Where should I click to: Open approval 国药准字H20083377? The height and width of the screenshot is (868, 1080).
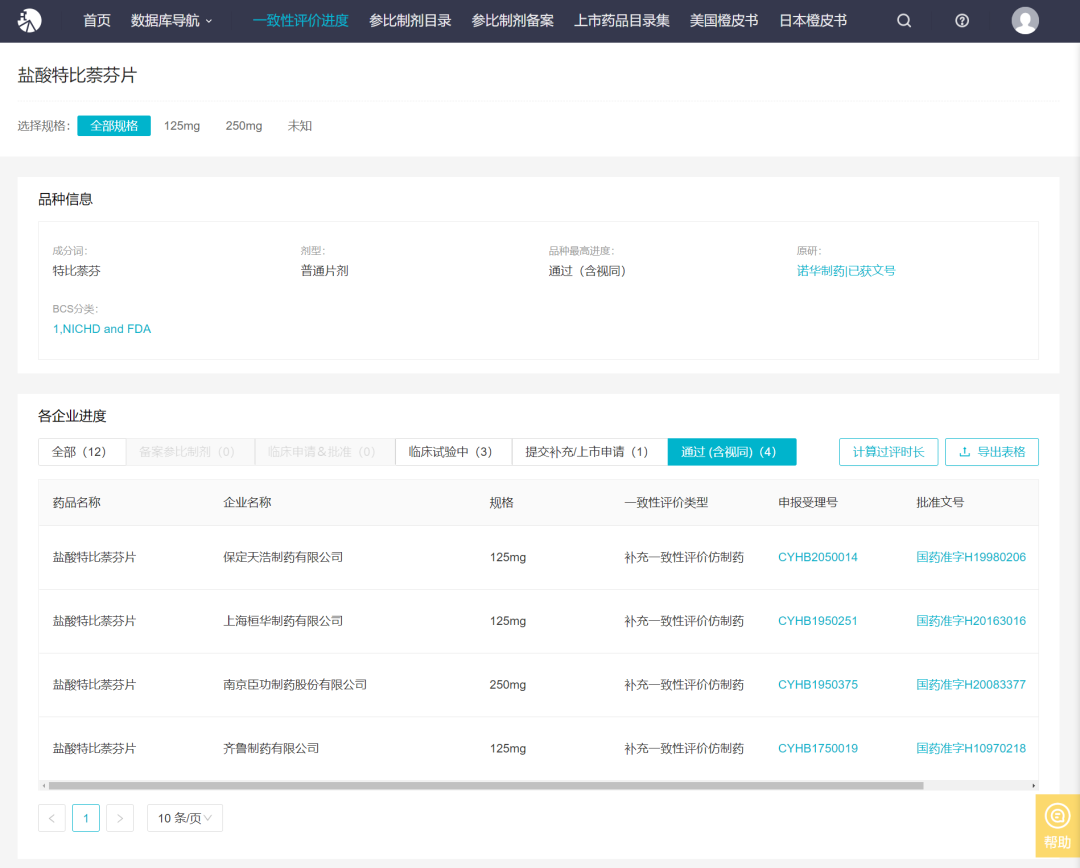970,684
